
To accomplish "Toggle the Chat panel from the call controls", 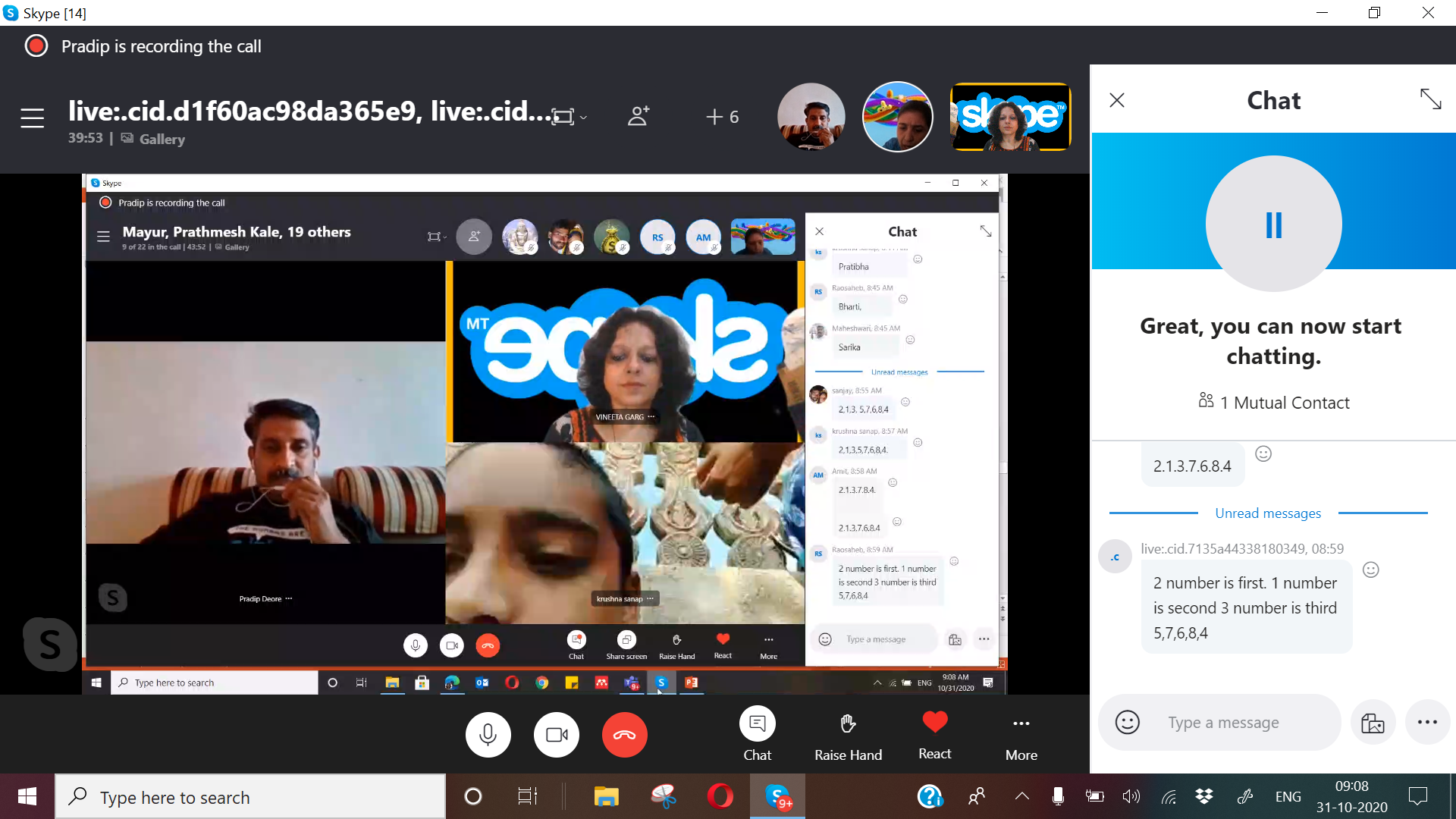I will (758, 734).
